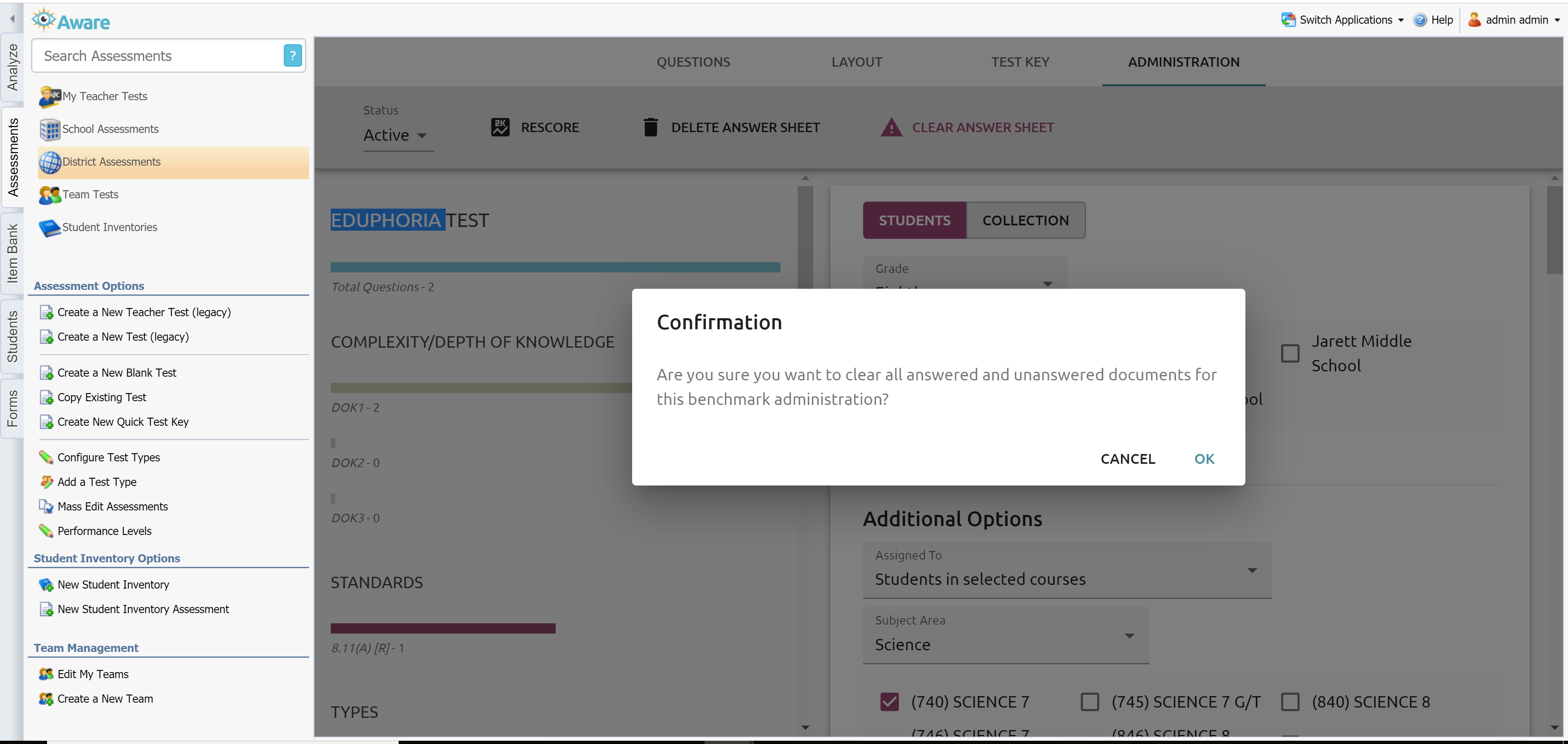Click the New Student Inventory icon

tap(46, 584)
